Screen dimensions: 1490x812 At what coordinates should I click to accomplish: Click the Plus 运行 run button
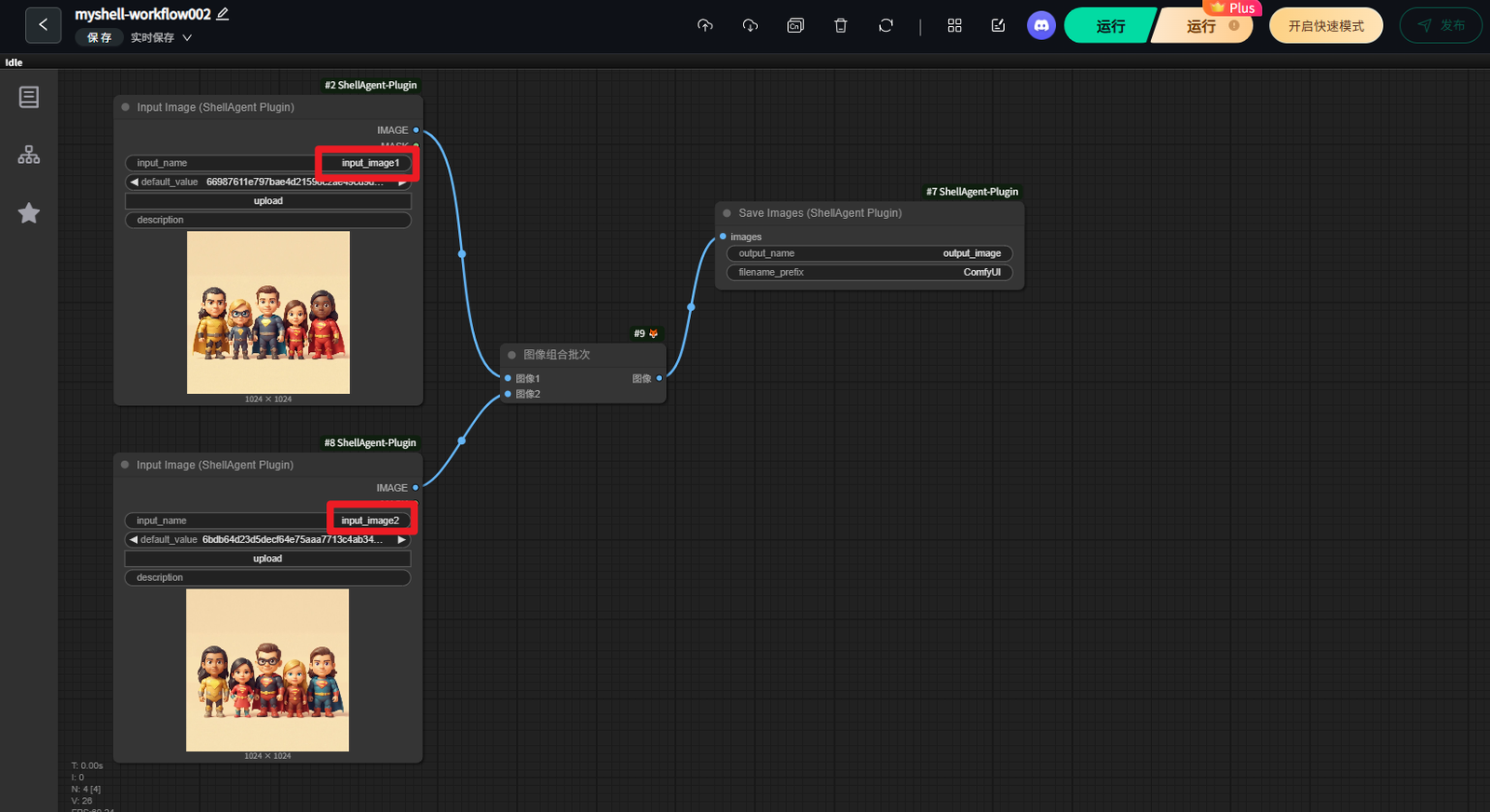(1202, 26)
